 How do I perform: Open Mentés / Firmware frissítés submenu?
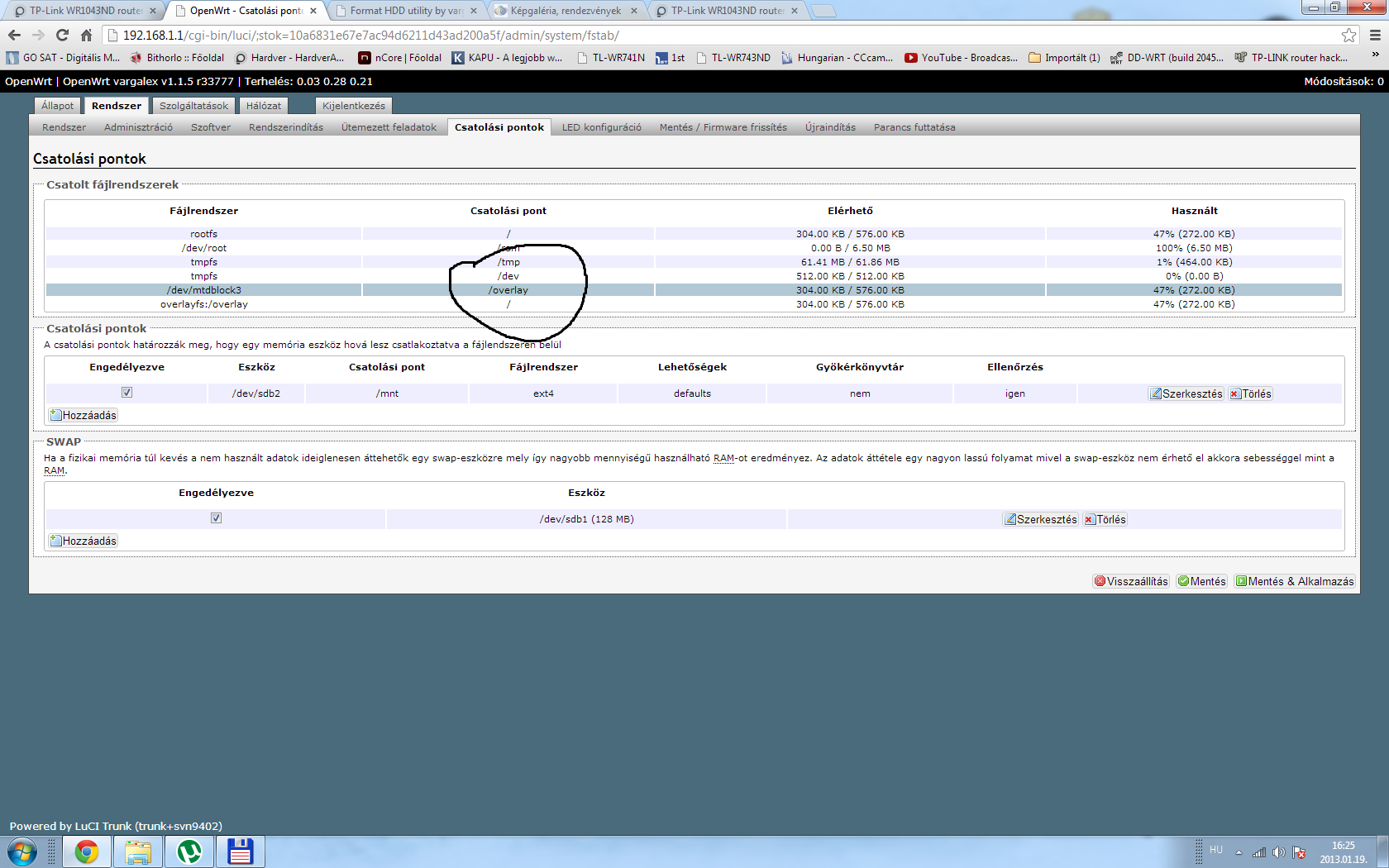pos(723,127)
